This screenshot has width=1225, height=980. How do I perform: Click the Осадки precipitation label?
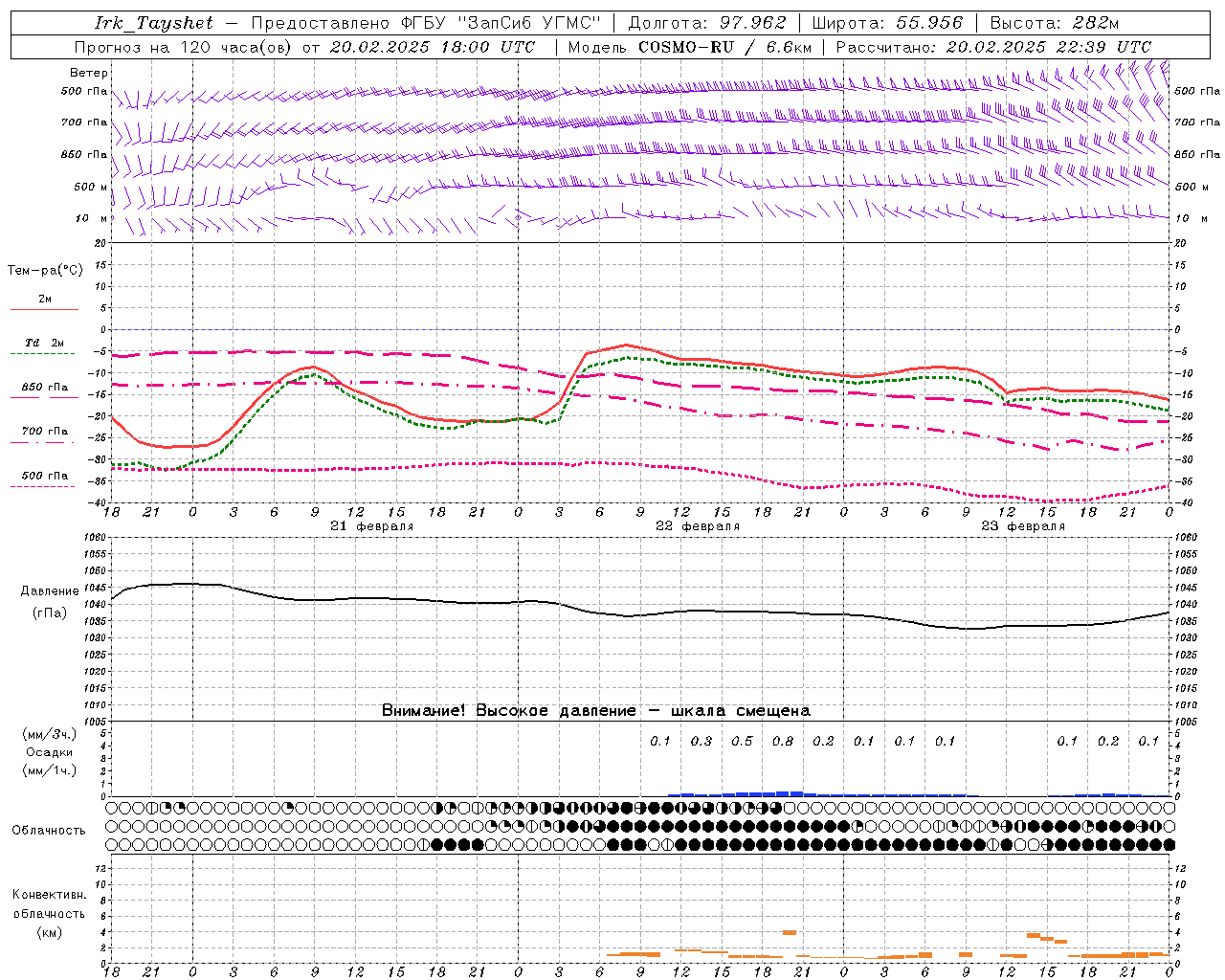pos(48,752)
